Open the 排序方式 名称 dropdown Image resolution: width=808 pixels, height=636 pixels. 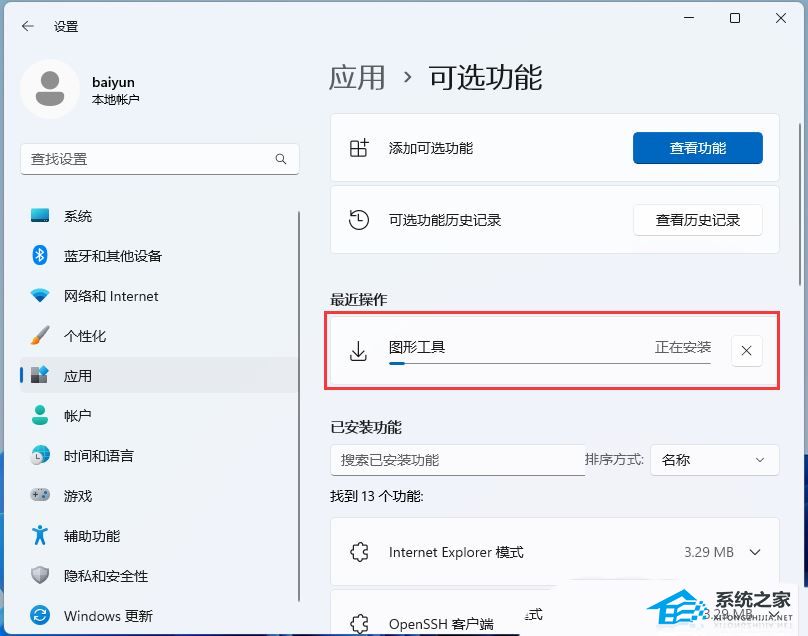(714, 460)
